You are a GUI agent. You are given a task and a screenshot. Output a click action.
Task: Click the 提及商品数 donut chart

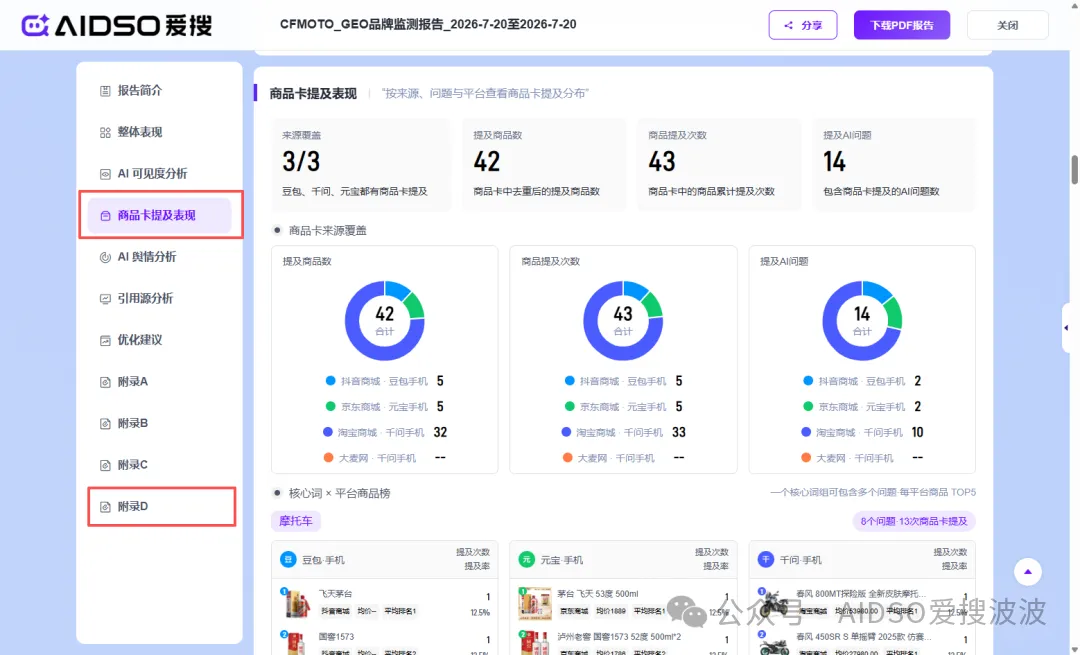pyautogui.click(x=384, y=320)
